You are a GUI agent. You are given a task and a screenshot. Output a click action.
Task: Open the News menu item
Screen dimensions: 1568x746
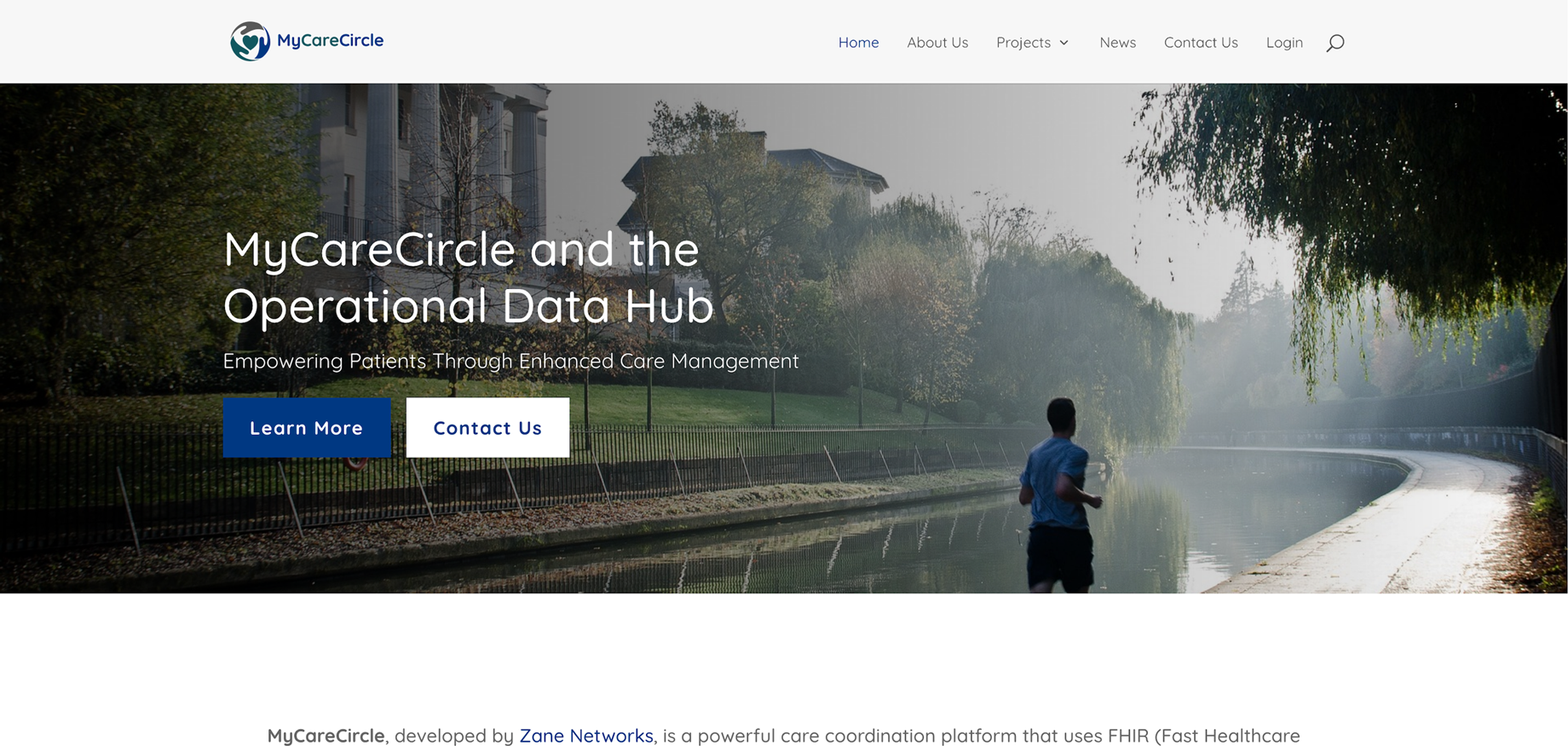coord(1117,43)
